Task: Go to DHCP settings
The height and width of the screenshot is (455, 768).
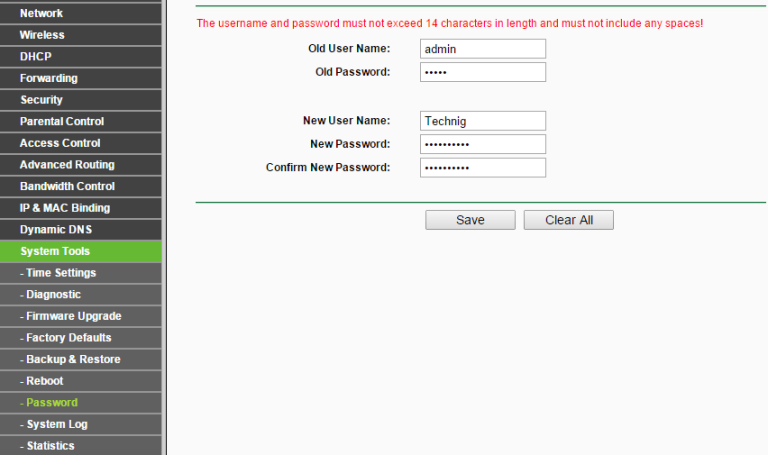Action: point(36,57)
